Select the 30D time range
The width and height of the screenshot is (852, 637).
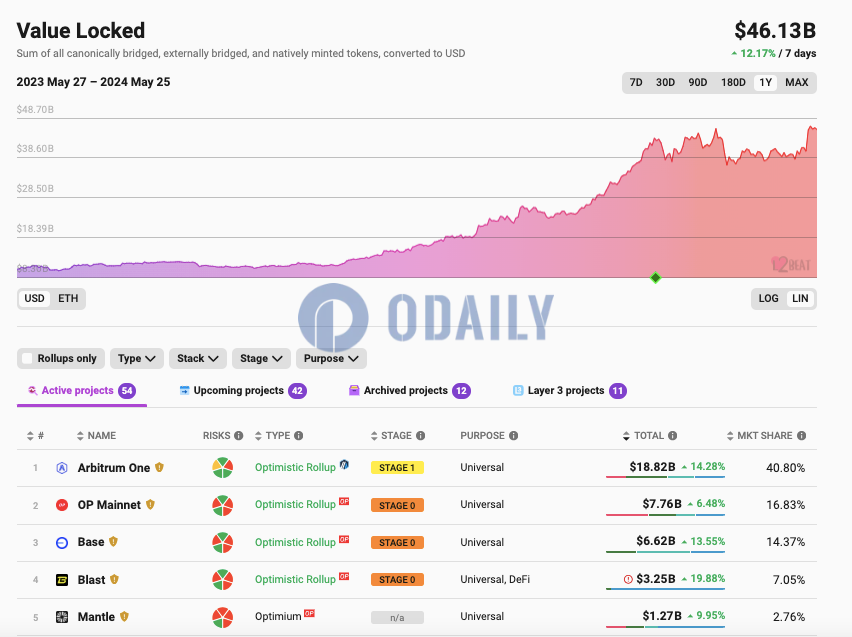pyautogui.click(x=665, y=83)
